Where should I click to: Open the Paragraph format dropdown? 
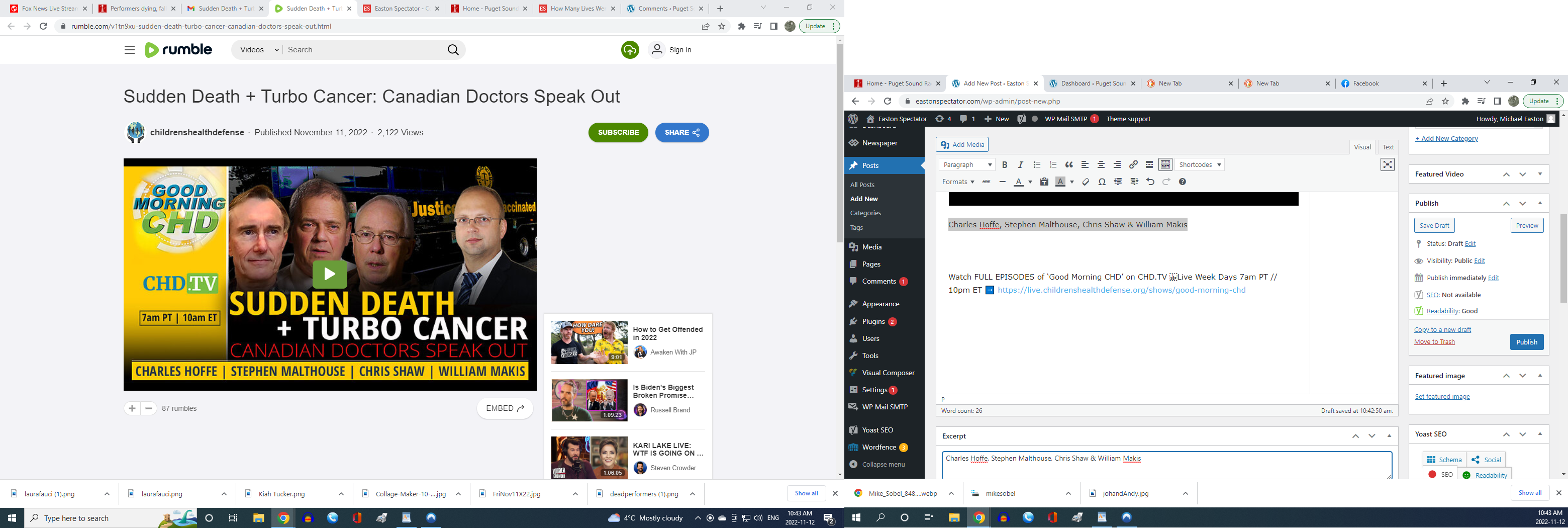click(x=966, y=165)
